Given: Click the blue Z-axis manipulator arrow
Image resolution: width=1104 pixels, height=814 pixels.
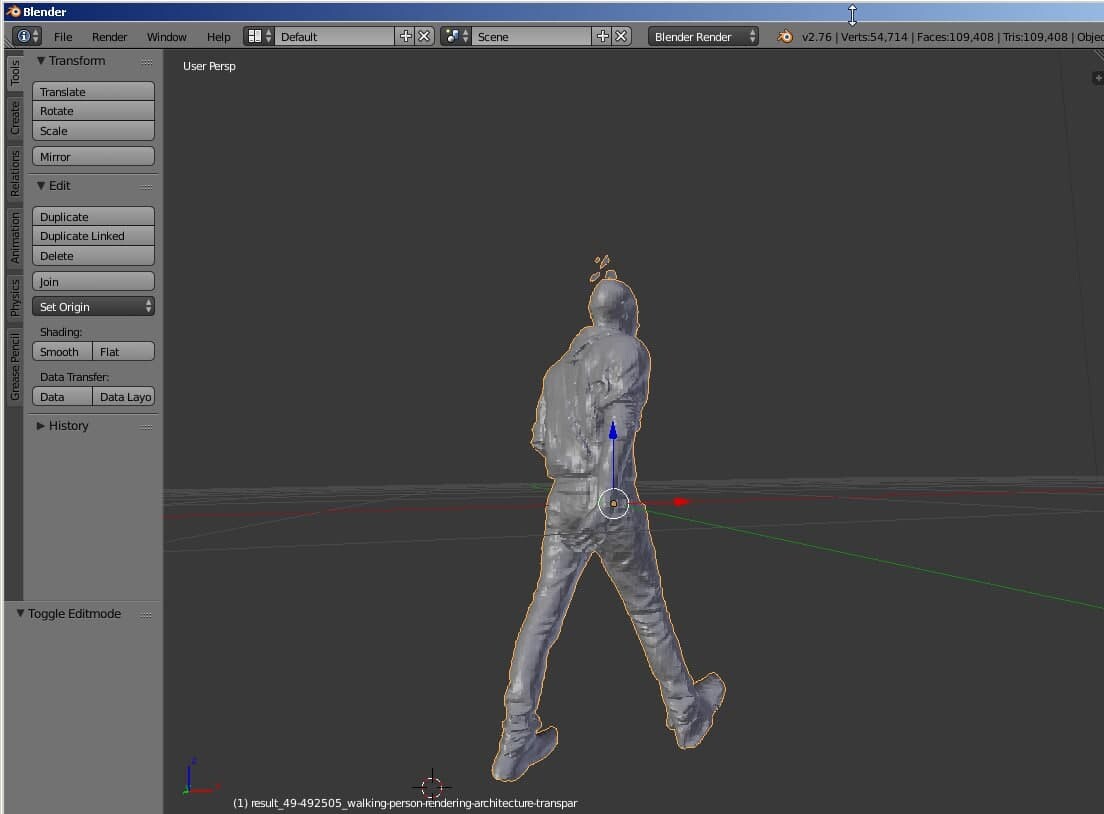Looking at the screenshot, I should pyautogui.click(x=613, y=431).
